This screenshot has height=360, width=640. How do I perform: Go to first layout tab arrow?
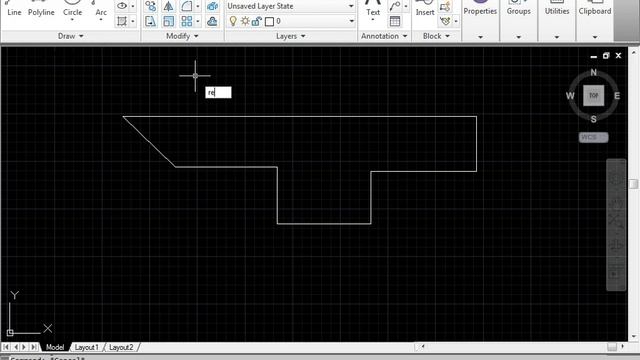coord(6,347)
